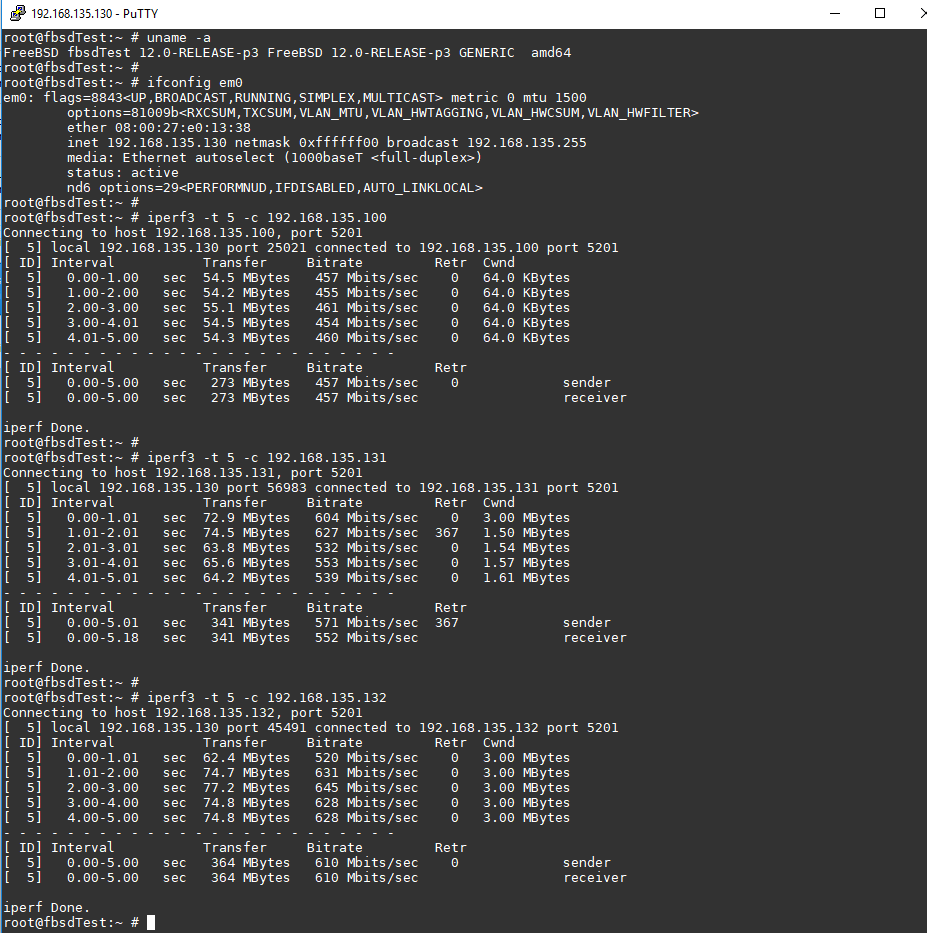The width and height of the screenshot is (927, 933).
Task: Click the "ifconfig em0" command text
Action: pyautogui.click(x=194, y=82)
